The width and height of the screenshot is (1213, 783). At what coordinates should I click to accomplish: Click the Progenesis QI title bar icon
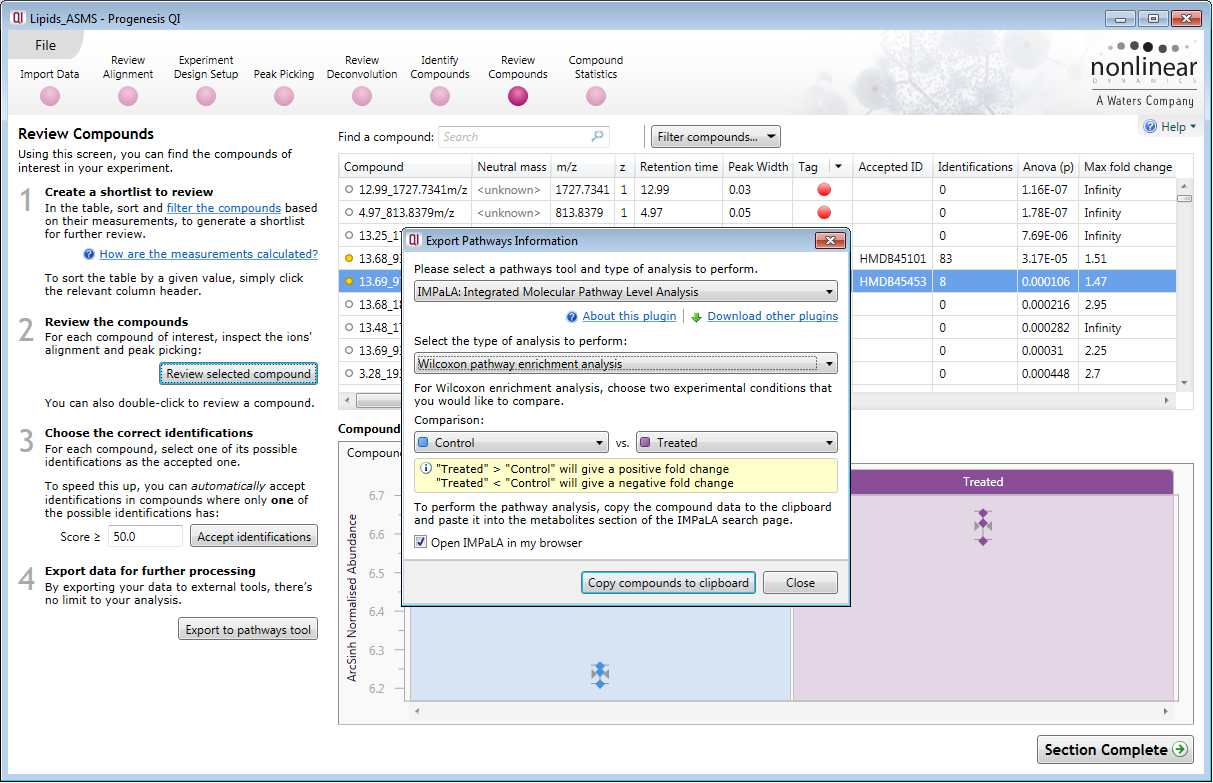[x=18, y=19]
